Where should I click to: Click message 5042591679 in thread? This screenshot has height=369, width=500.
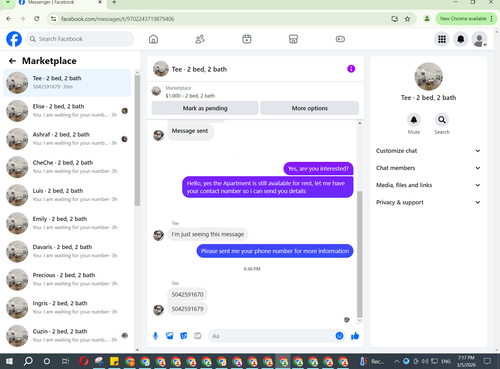tap(187, 309)
